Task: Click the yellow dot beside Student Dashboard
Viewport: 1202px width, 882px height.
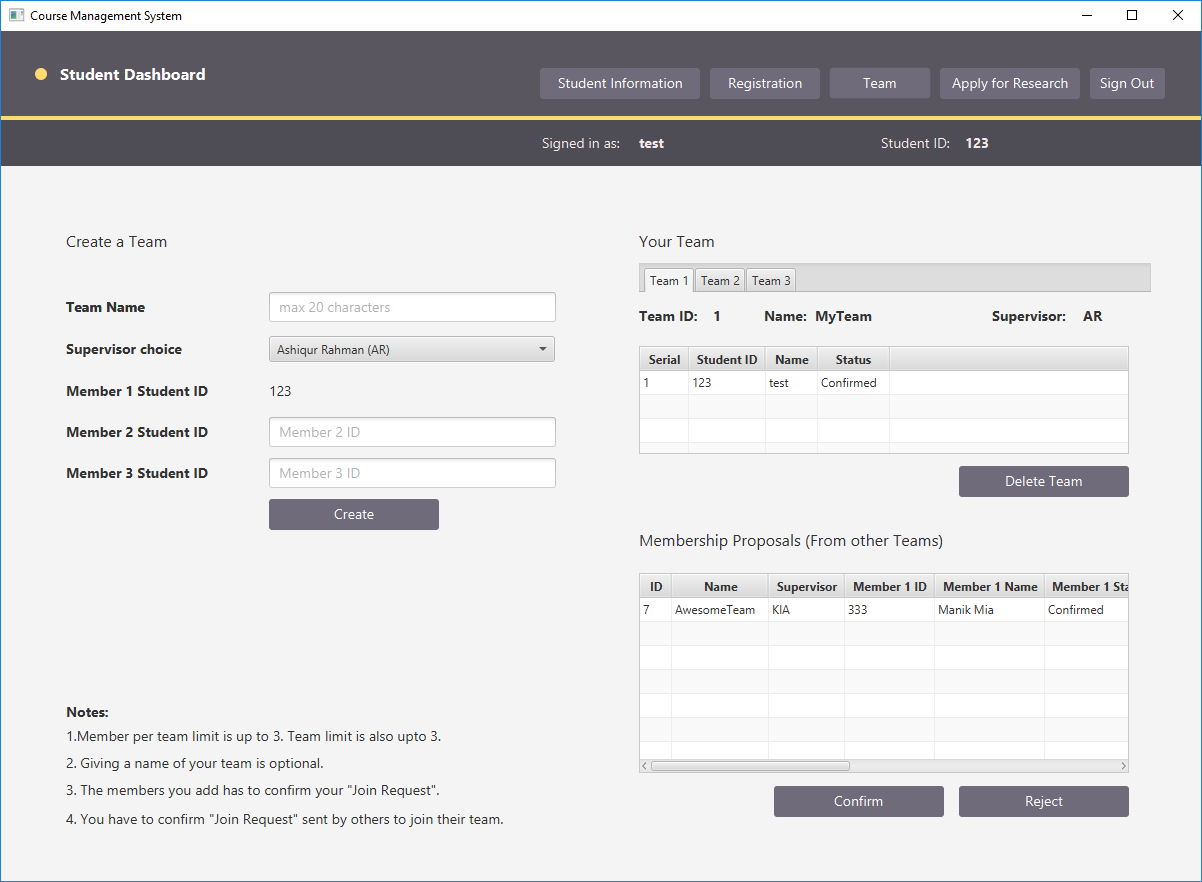Action: click(x=41, y=74)
